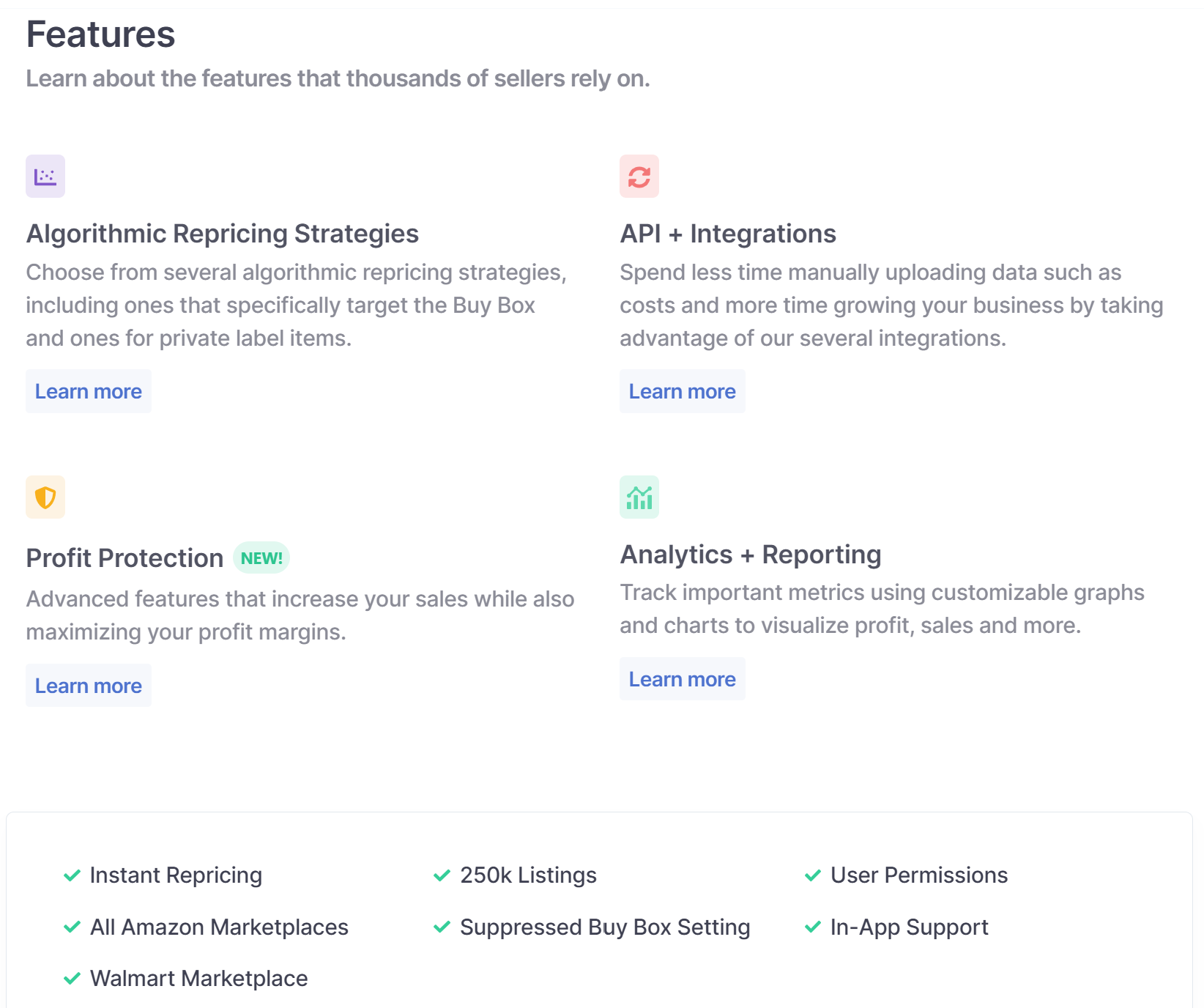The width and height of the screenshot is (1204, 1008).
Task: Click the purple scatter chart icon
Action: 45,176
